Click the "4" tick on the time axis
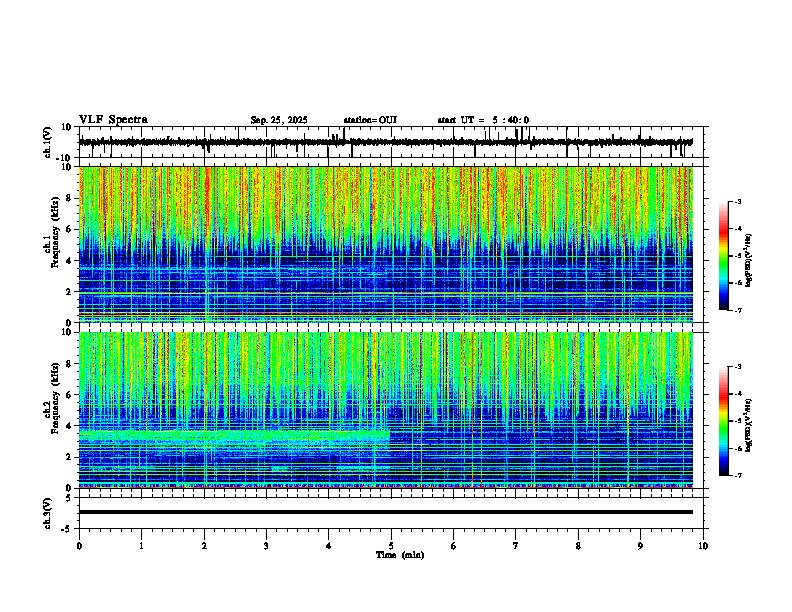Screen dimensions: 792x612 [328, 546]
